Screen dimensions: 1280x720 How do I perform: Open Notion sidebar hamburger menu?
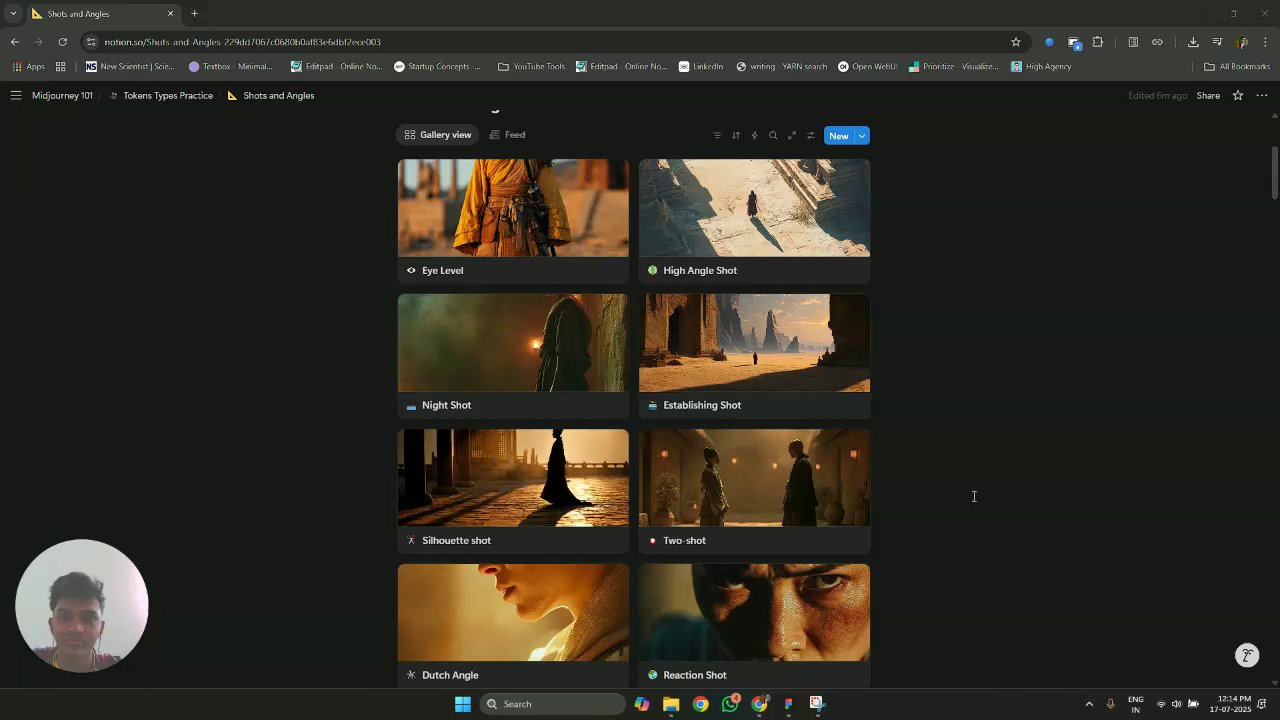pos(16,96)
